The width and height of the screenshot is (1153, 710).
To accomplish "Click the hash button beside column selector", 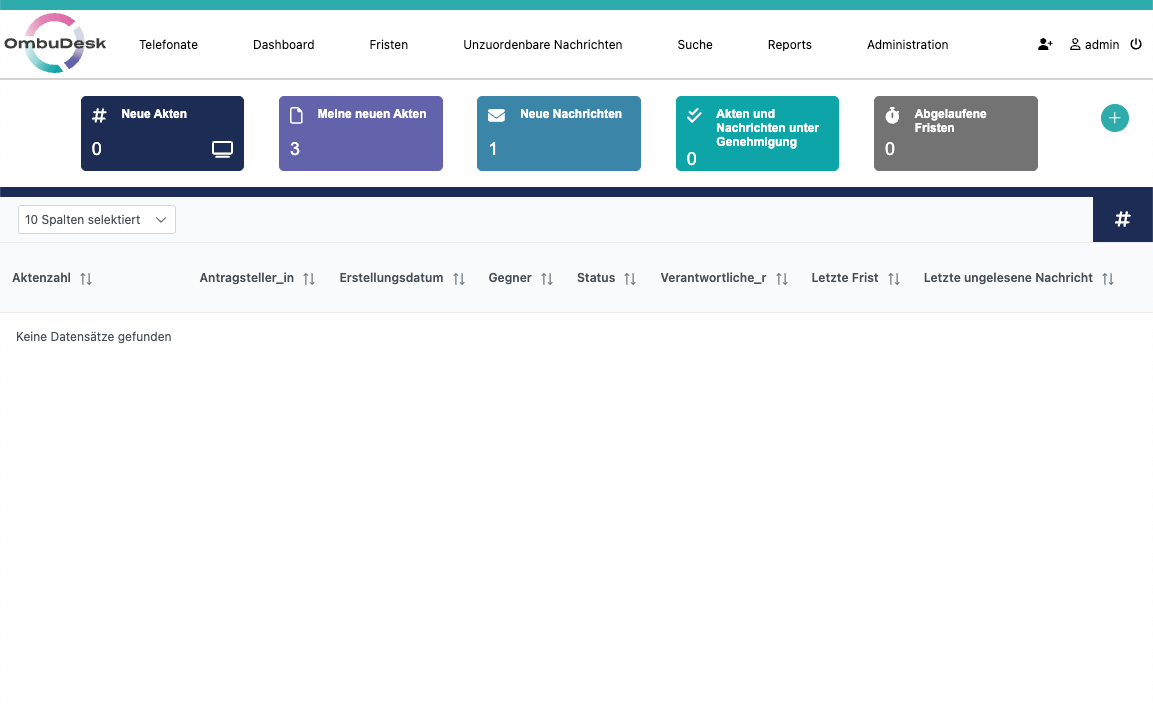I will (x=1122, y=219).
